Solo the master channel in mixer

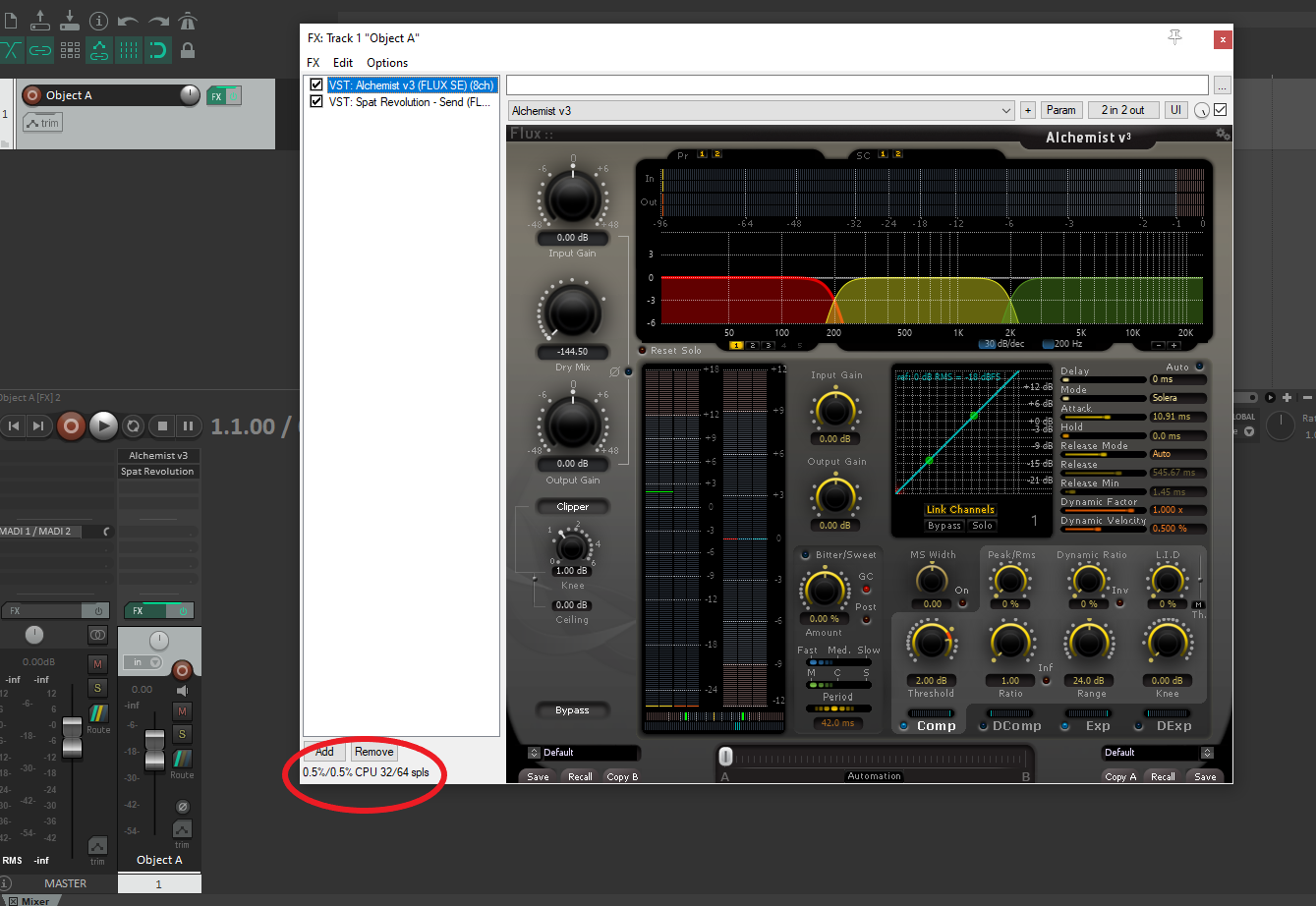click(97, 688)
